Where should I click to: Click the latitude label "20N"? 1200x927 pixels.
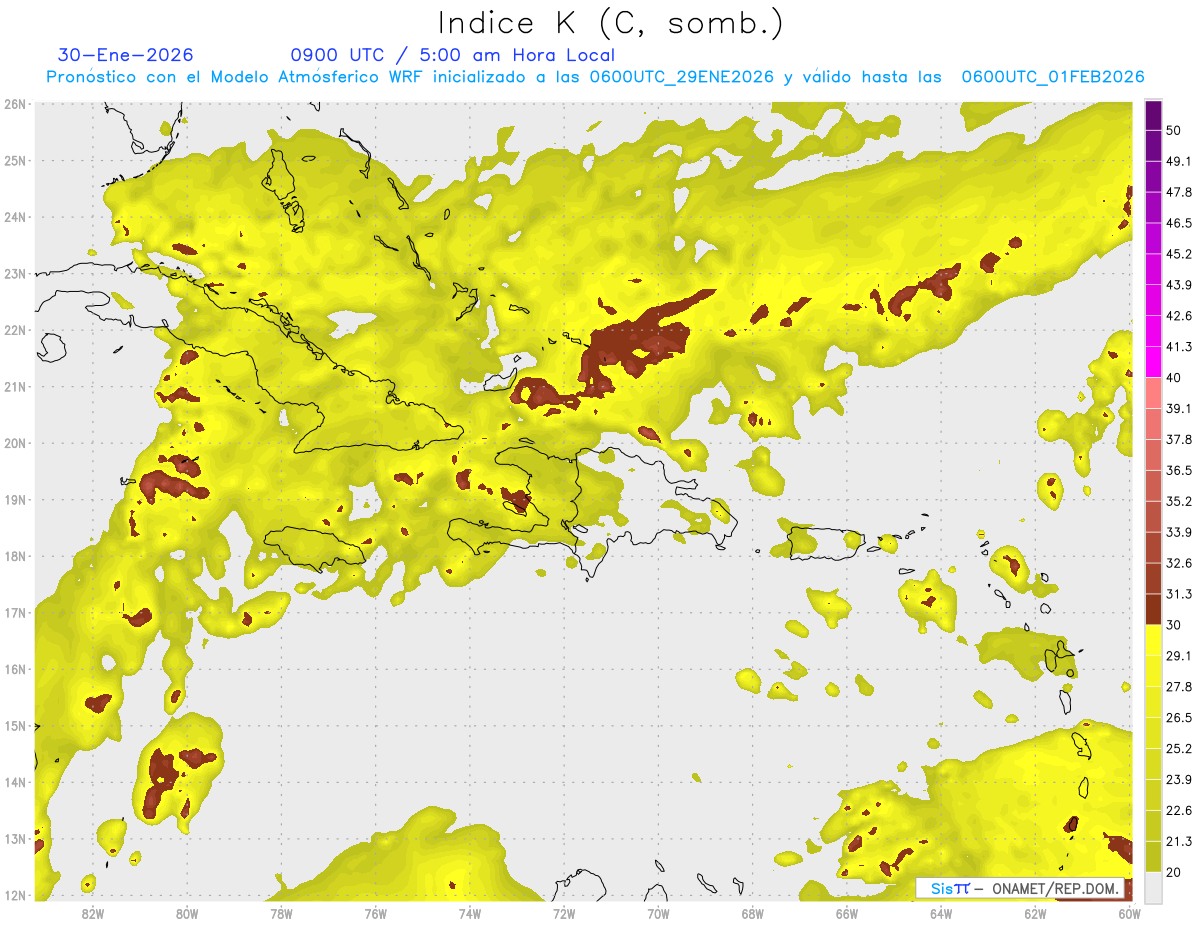[15, 443]
